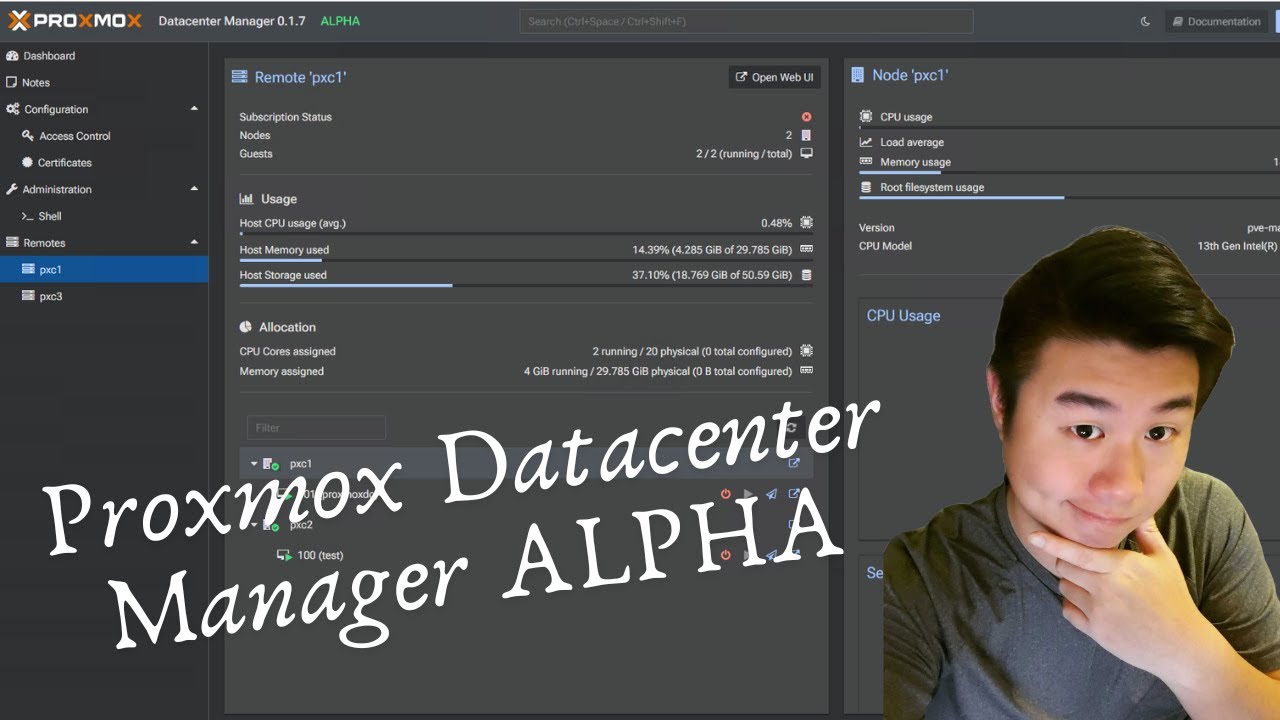1280x720 pixels.
Task: Collapse the Remotes section arrow
Action: pos(194,243)
